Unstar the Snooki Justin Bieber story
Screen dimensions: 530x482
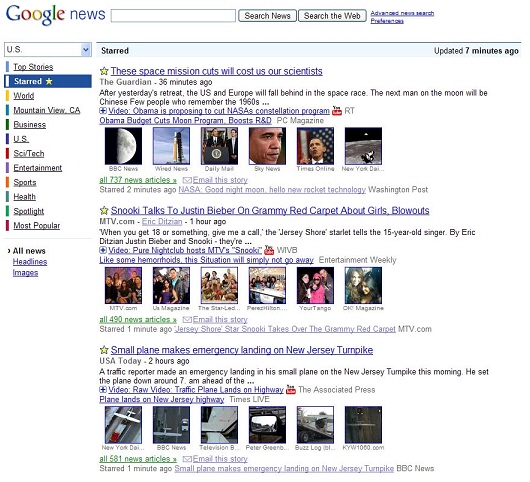(x=104, y=210)
